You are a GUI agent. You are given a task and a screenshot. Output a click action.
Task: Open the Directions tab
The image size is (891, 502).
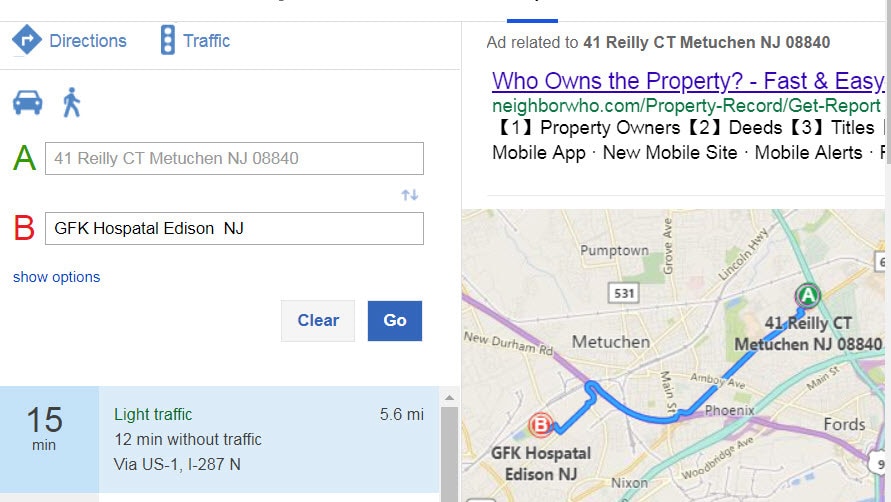pos(88,41)
